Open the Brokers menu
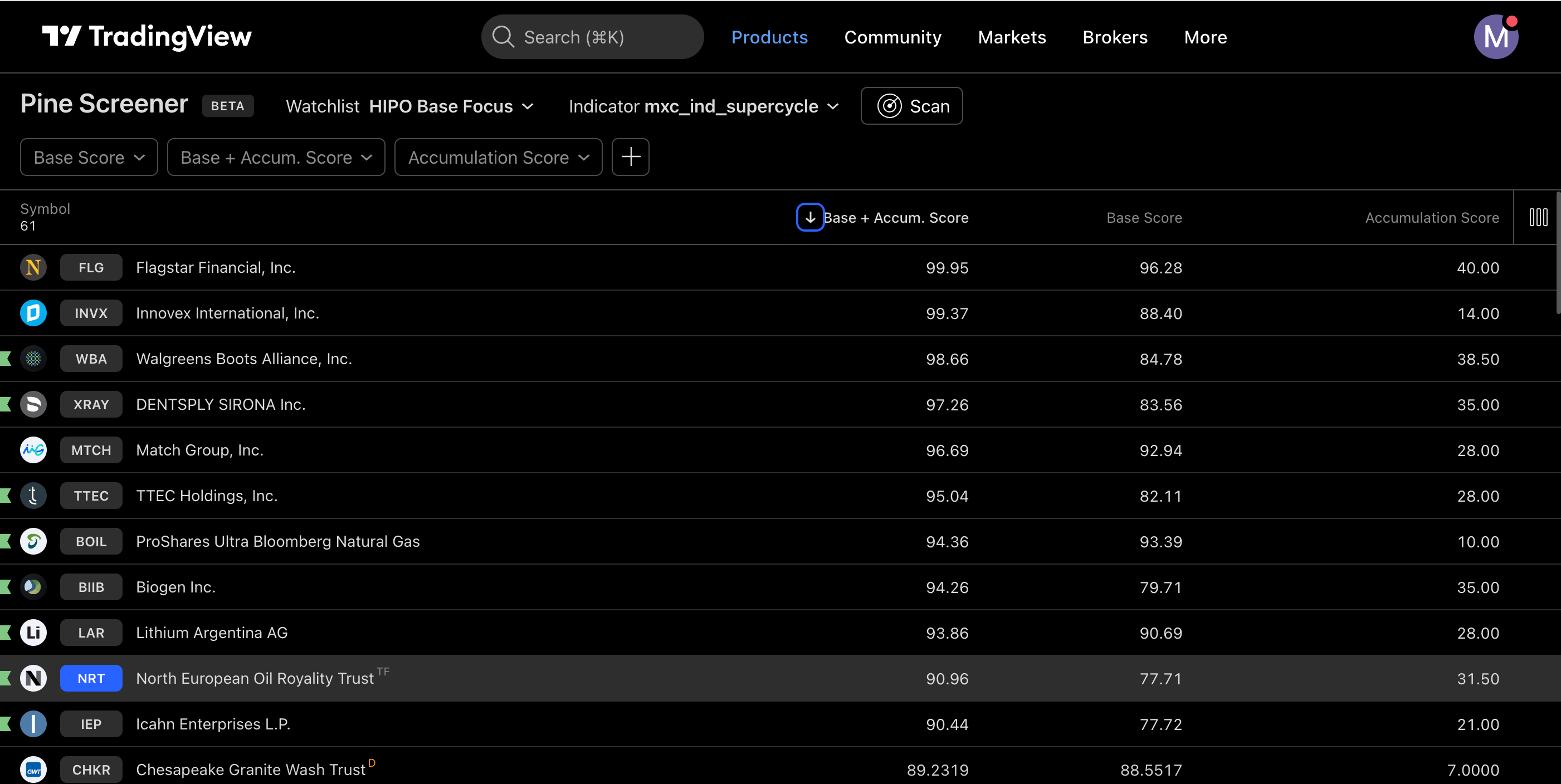Viewport: 1561px width, 784px height. 1115,37
